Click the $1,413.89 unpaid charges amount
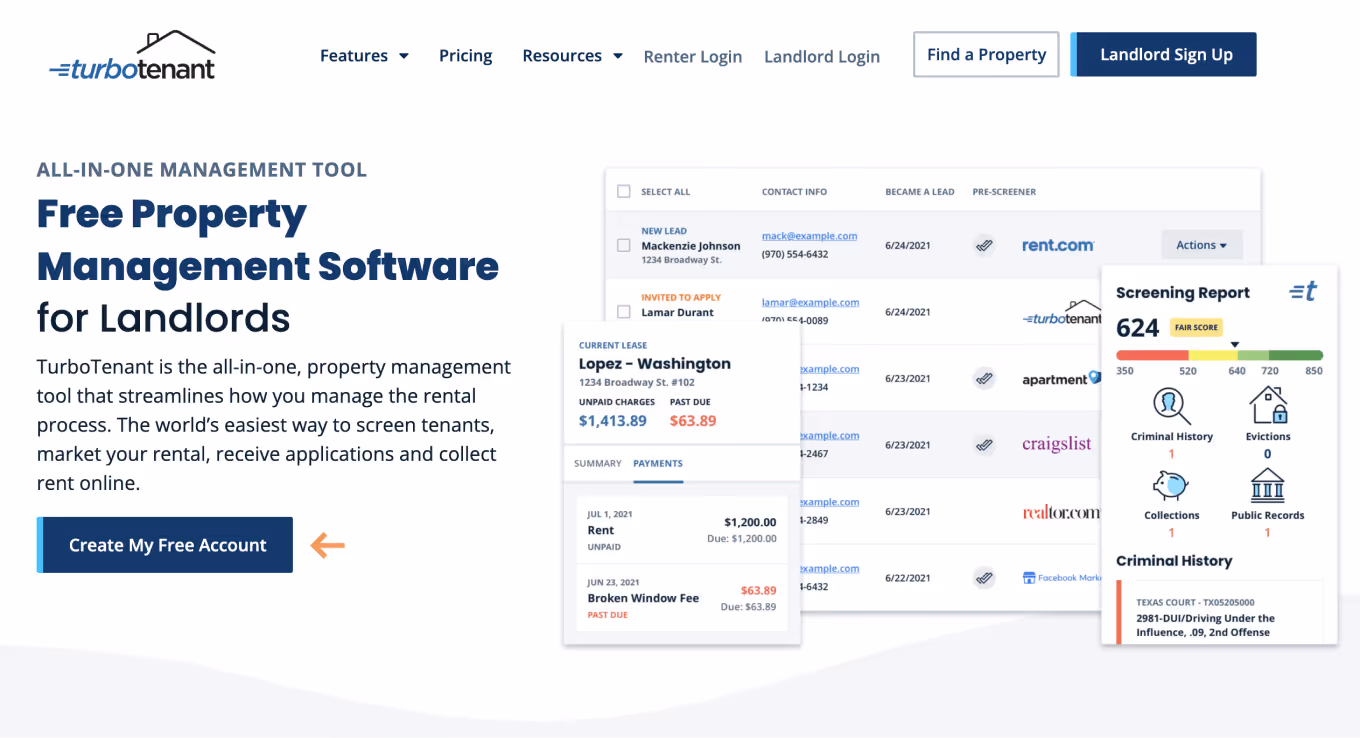Image resolution: width=1360 pixels, height=738 pixels. [613, 421]
